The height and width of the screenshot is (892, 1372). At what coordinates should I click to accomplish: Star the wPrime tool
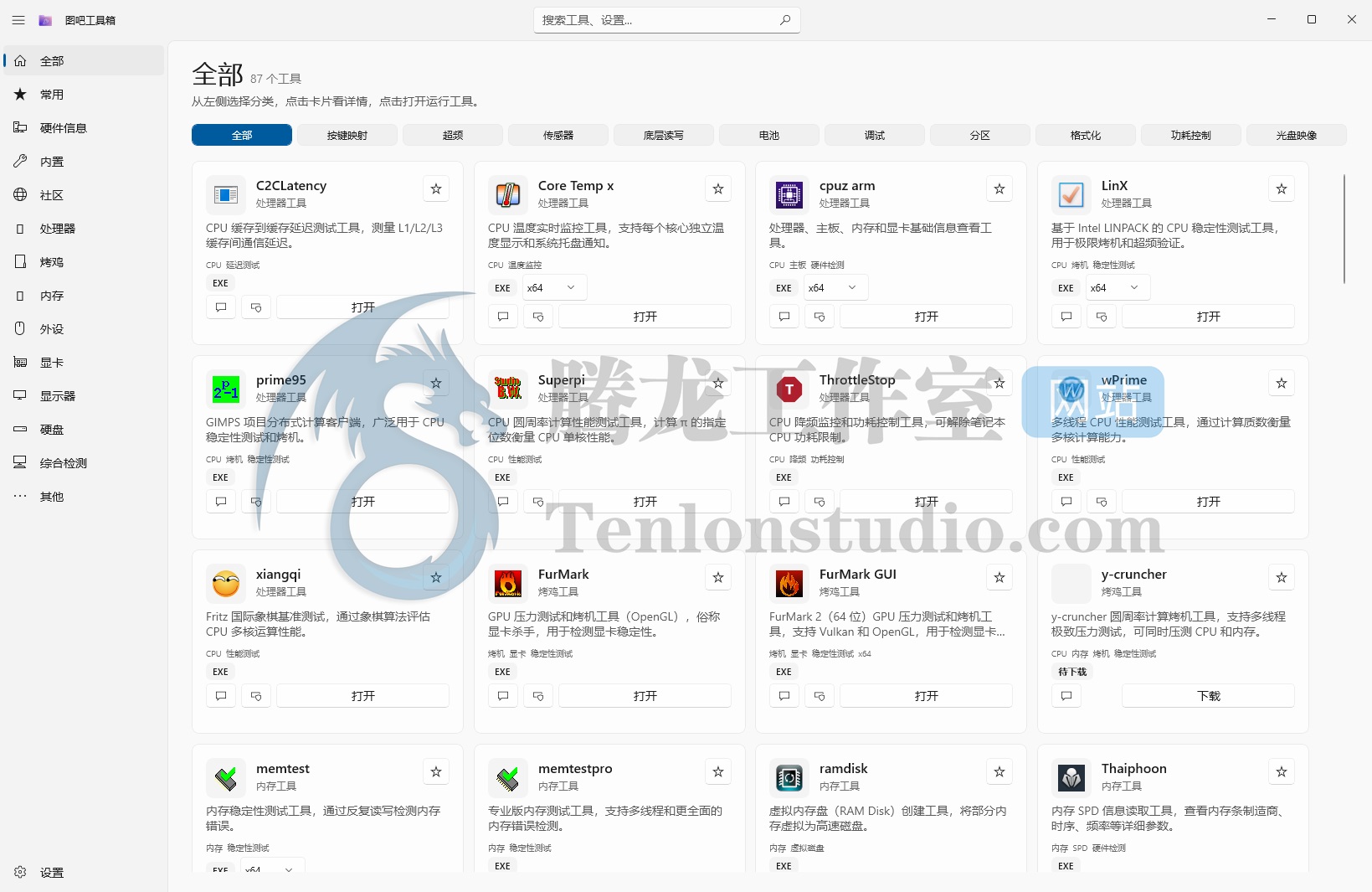point(1282,383)
